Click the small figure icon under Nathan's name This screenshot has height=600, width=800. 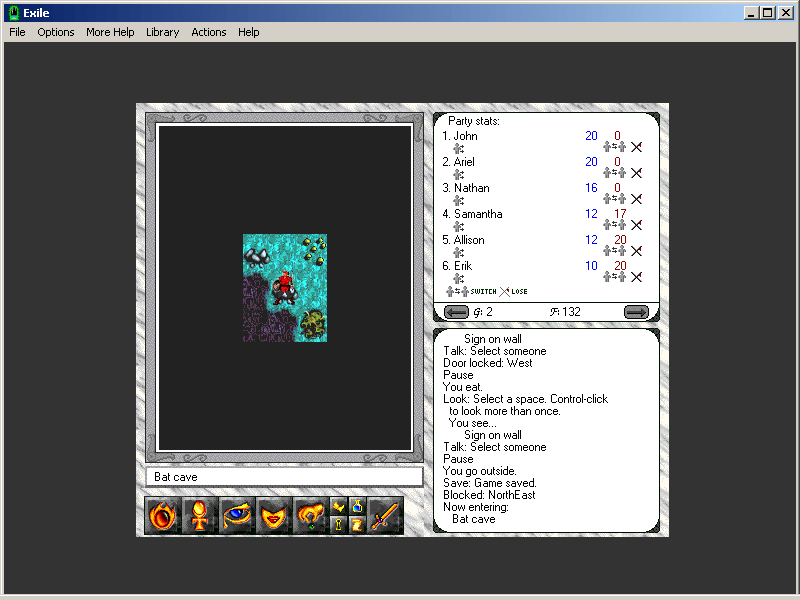click(459, 201)
